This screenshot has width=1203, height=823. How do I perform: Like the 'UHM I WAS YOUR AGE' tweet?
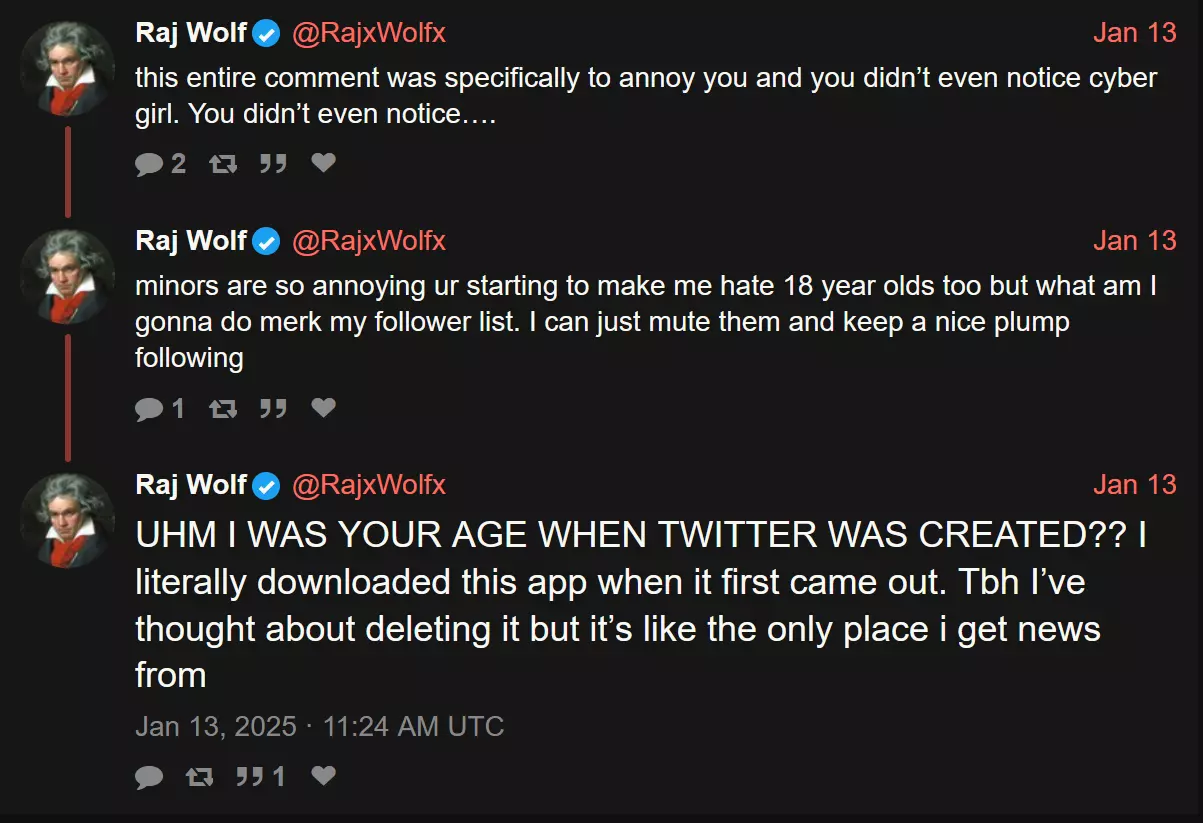[x=323, y=776]
